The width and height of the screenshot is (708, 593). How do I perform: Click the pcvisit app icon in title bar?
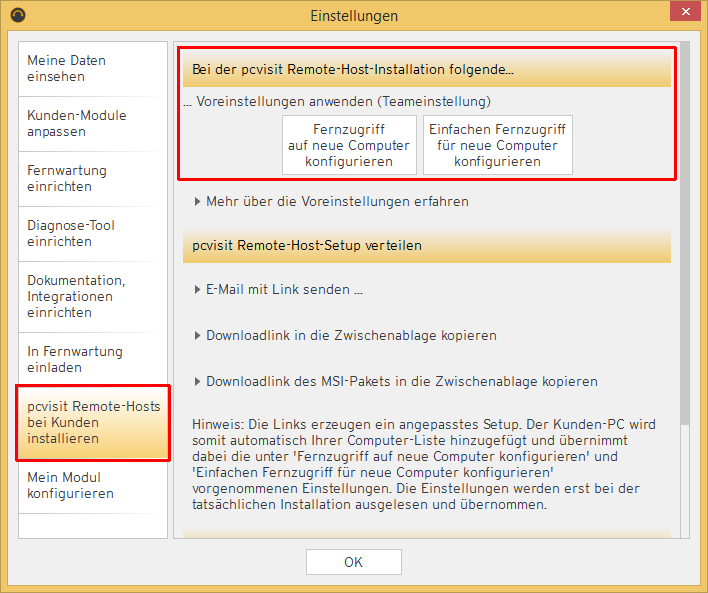pos(18,15)
